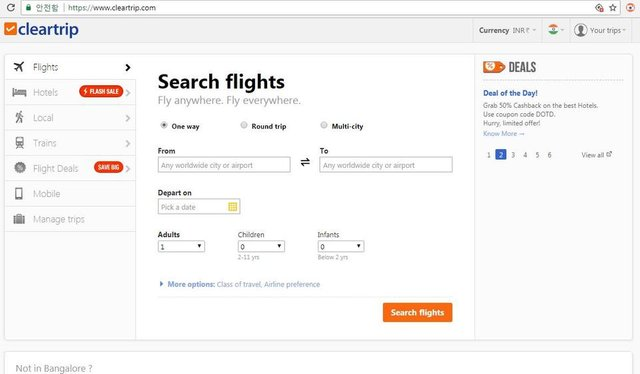
Task: Click the browser reload icon
Action: 11,7
